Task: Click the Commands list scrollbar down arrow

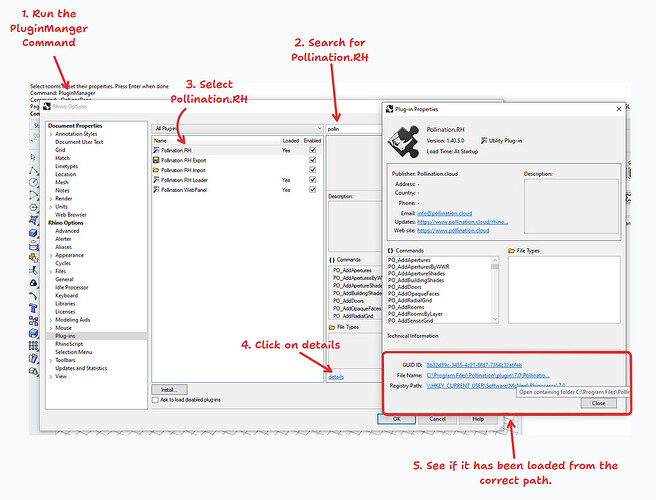Action: click(x=495, y=319)
